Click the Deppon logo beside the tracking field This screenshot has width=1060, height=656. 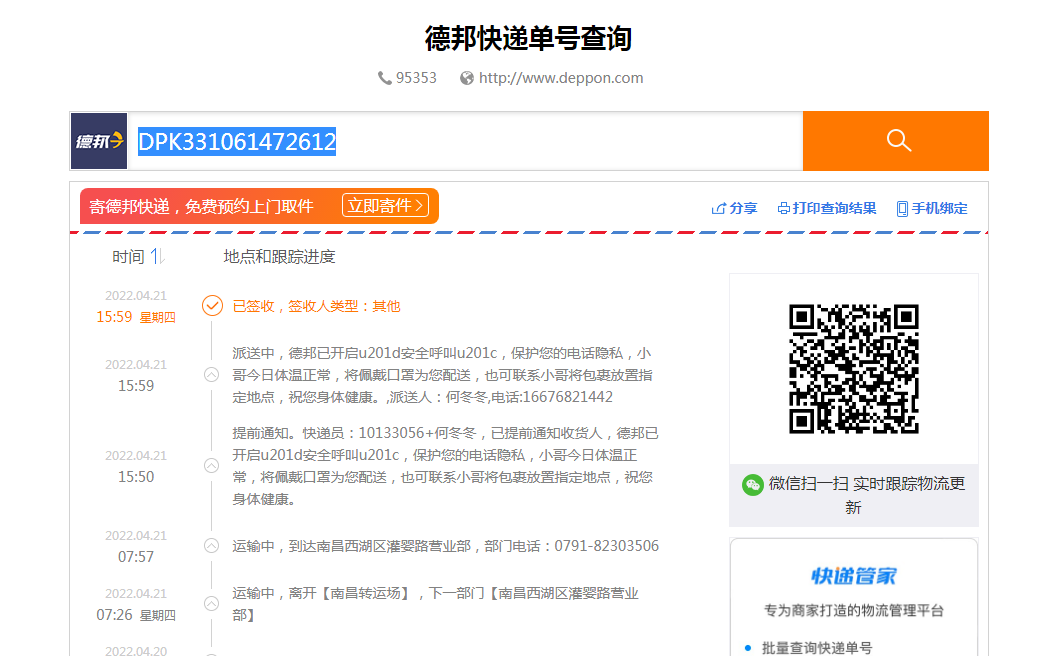(99, 141)
